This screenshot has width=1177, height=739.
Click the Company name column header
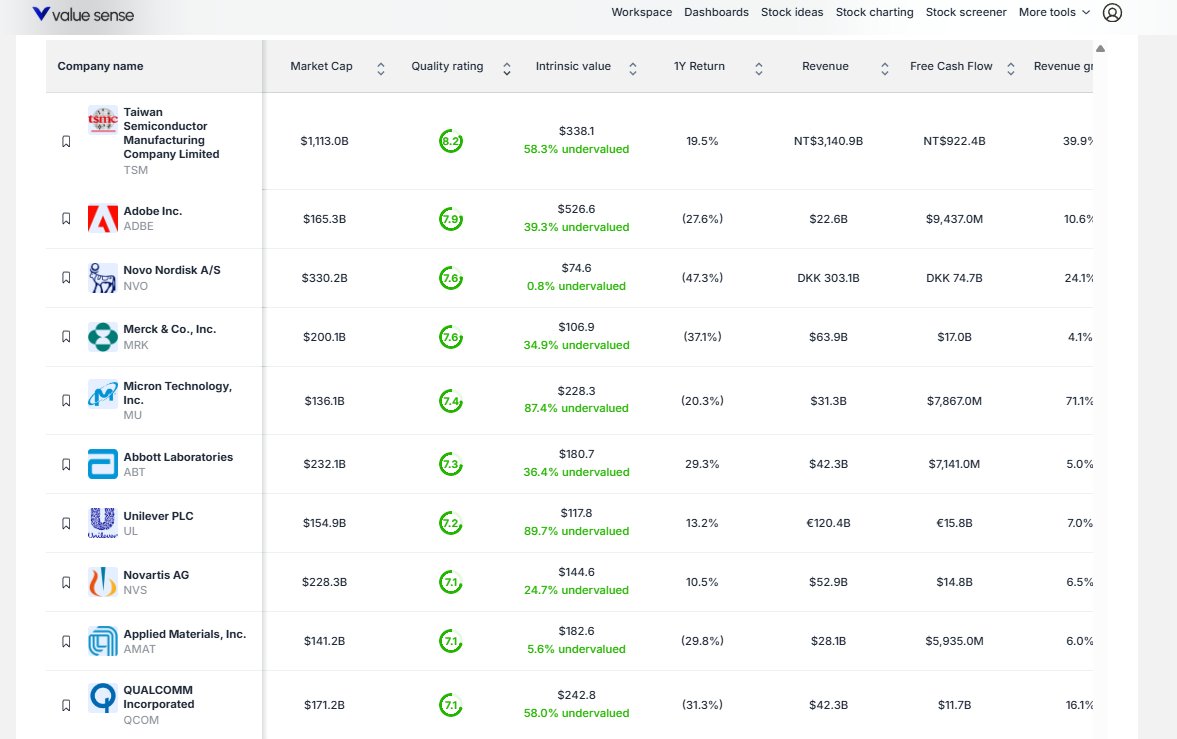click(x=100, y=66)
